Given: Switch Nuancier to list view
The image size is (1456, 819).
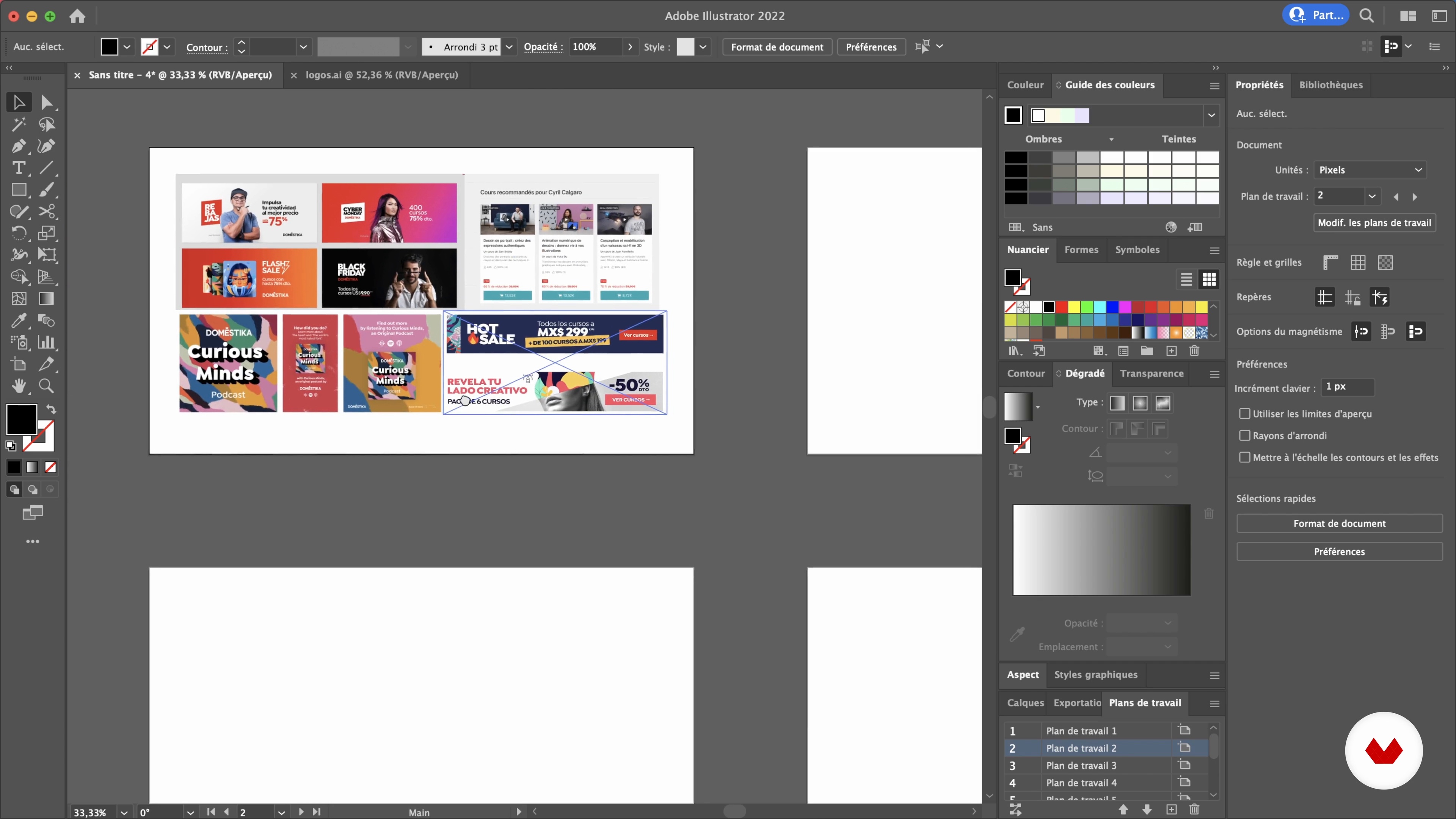Looking at the screenshot, I should tap(1186, 279).
